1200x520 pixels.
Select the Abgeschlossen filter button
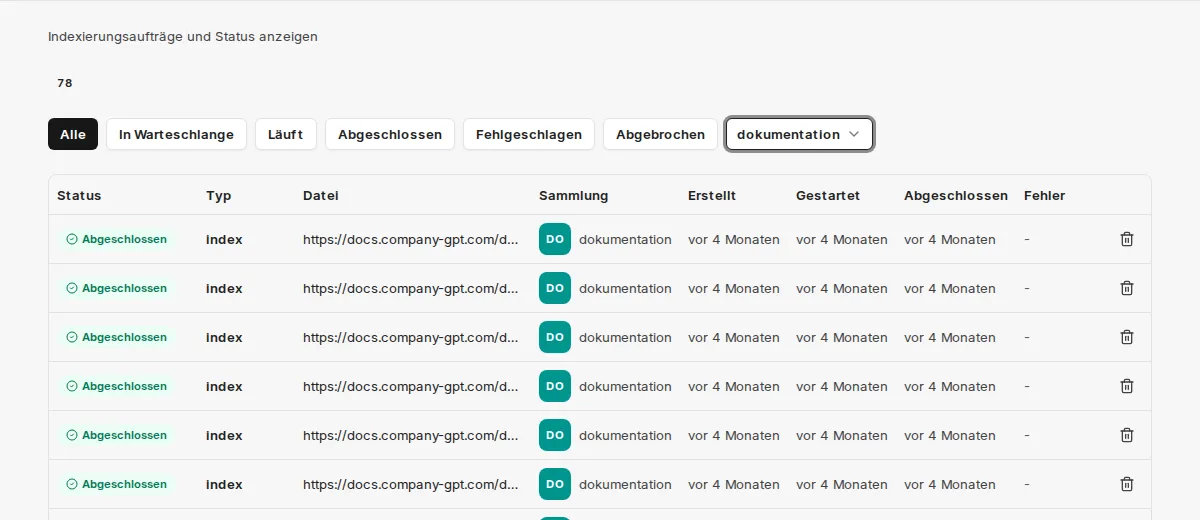coord(390,134)
